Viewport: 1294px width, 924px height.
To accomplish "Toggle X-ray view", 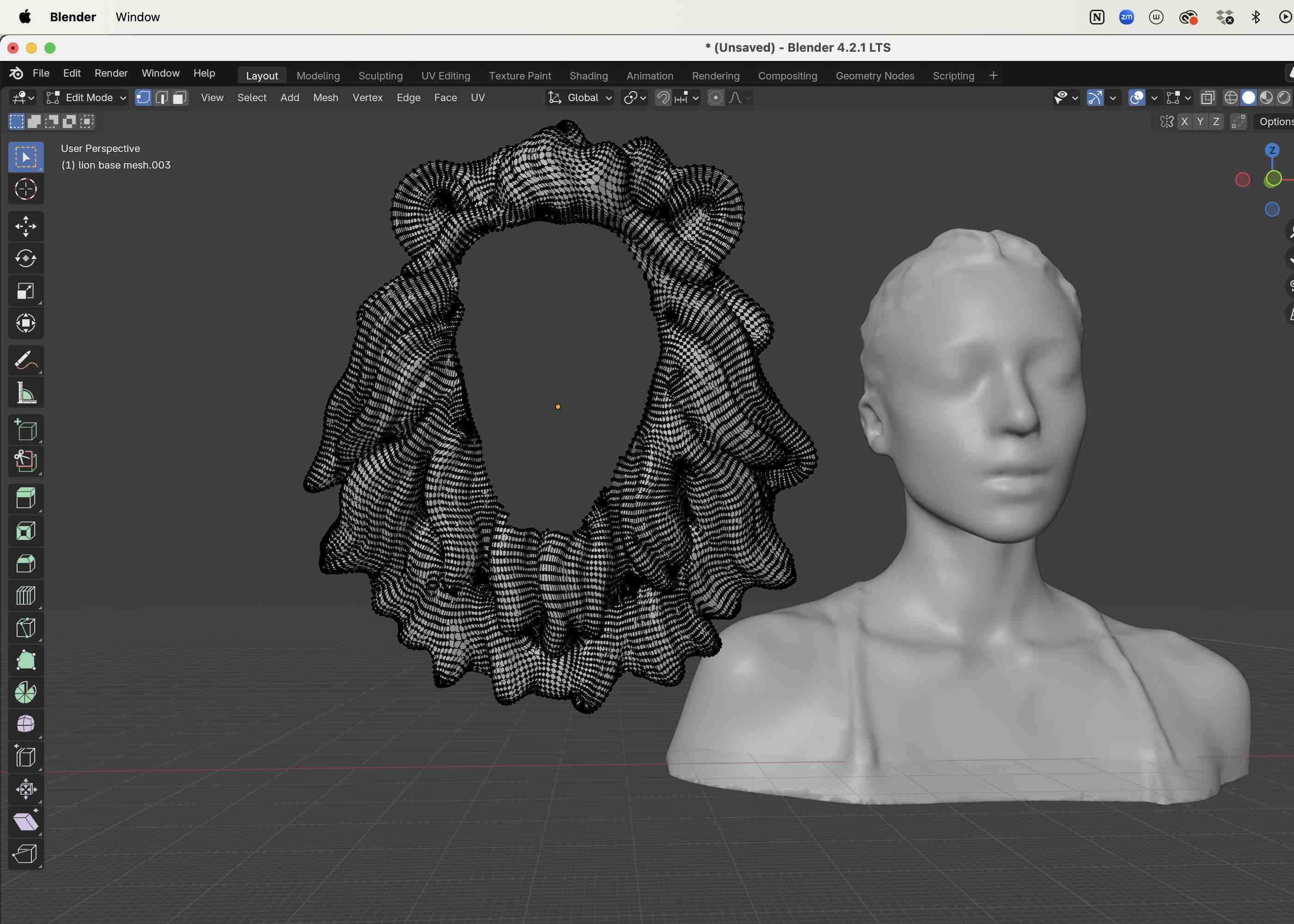I will (x=1208, y=98).
